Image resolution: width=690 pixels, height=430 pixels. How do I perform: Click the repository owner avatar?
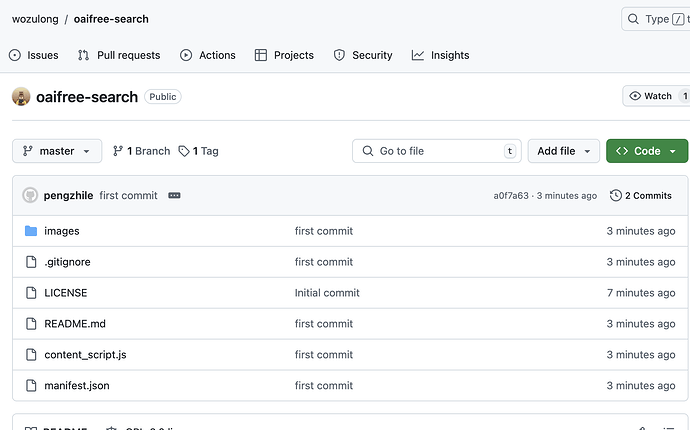[21, 96]
